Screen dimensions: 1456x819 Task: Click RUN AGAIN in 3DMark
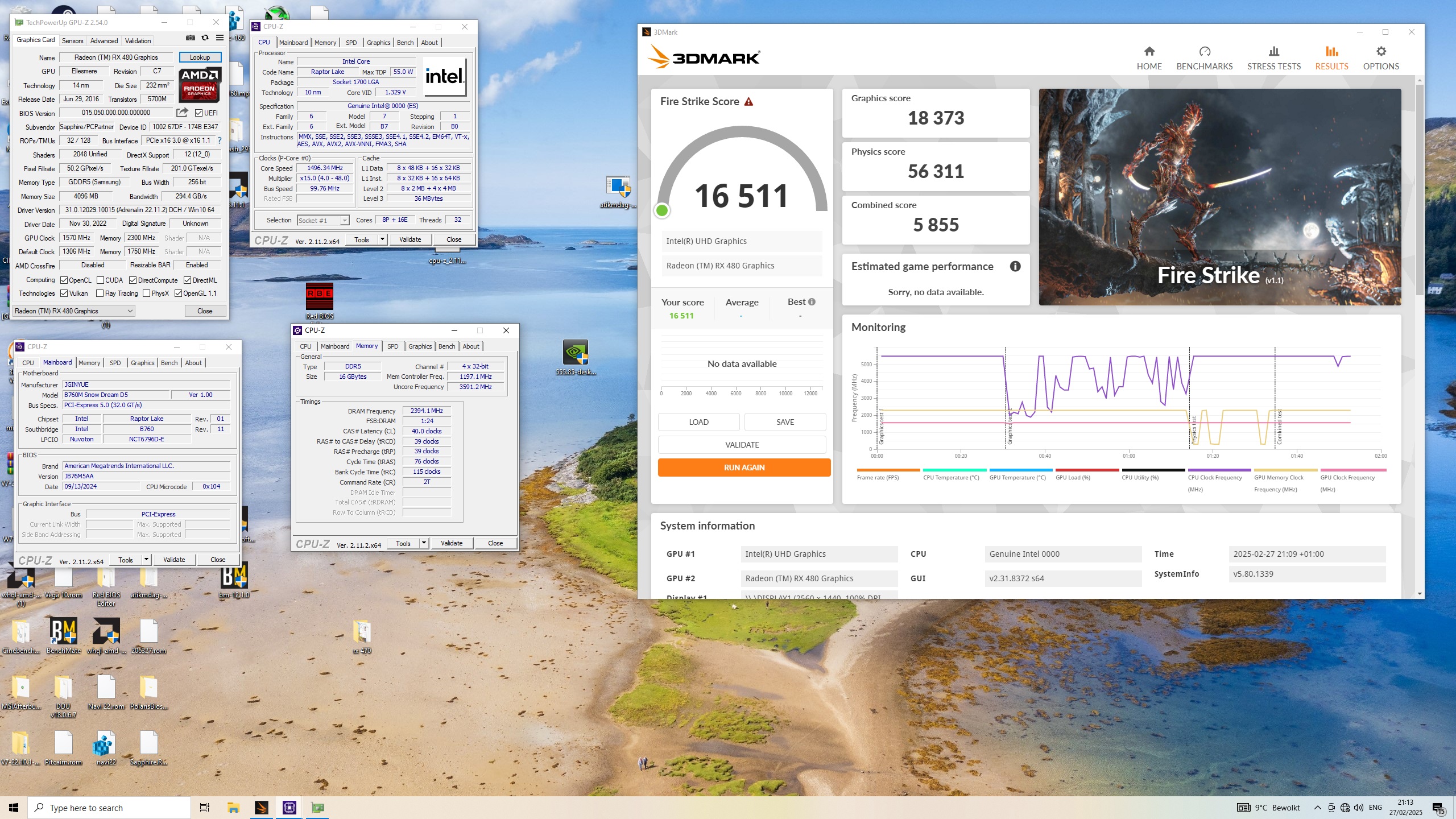tap(744, 468)
